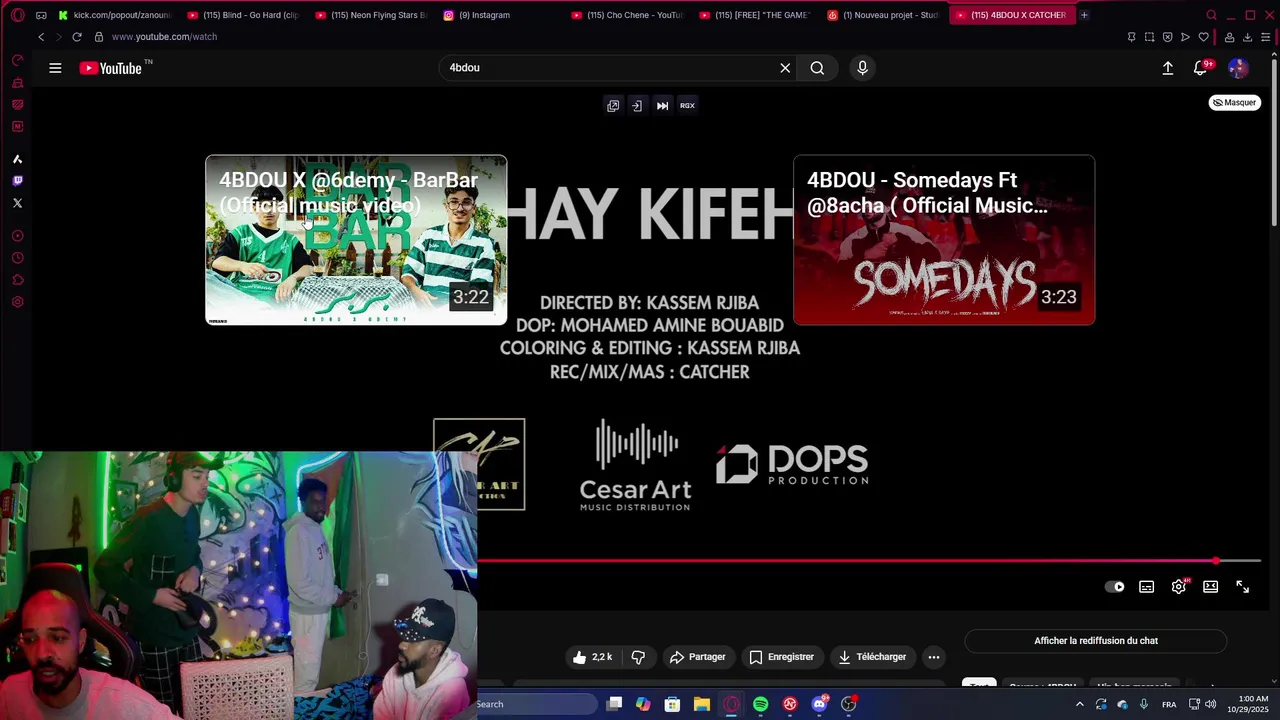Switch to the kick.com/popout tab
Screen dimensions: 1280x720
pyautogui.click(x=115, y=15)
